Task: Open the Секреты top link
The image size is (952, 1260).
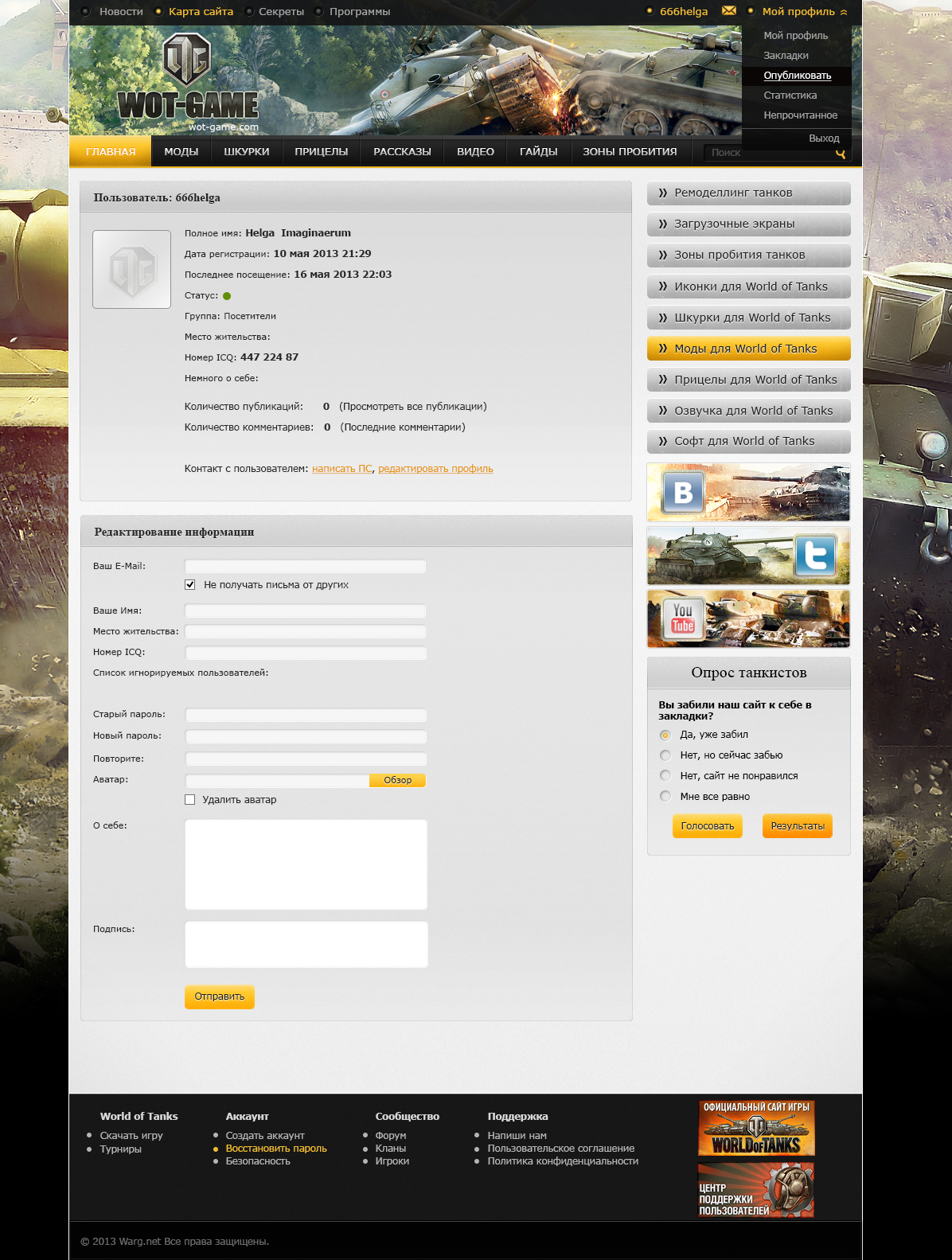Action: tap(281, 11)
